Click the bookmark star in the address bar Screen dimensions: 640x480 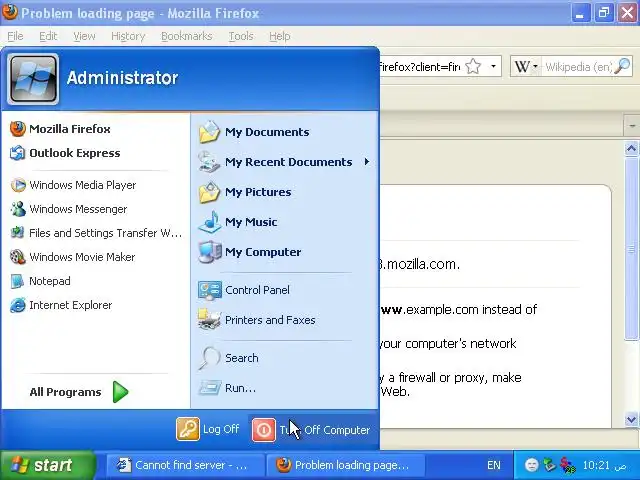[473, 66]
